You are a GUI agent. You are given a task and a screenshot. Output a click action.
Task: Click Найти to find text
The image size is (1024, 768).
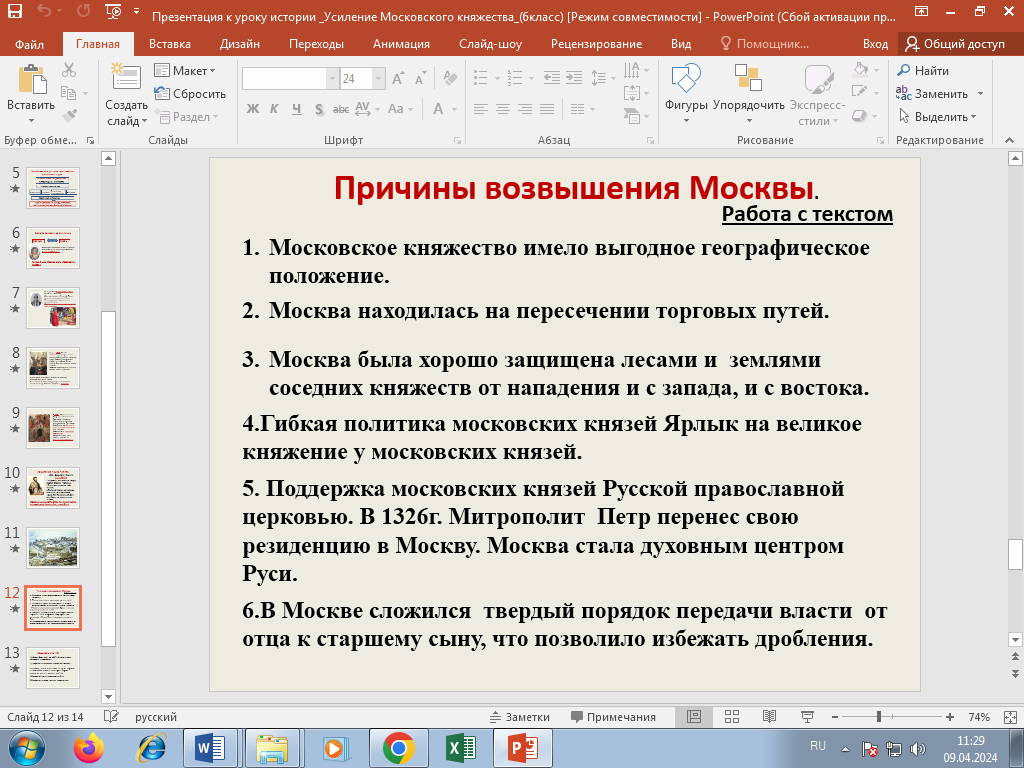923,70
